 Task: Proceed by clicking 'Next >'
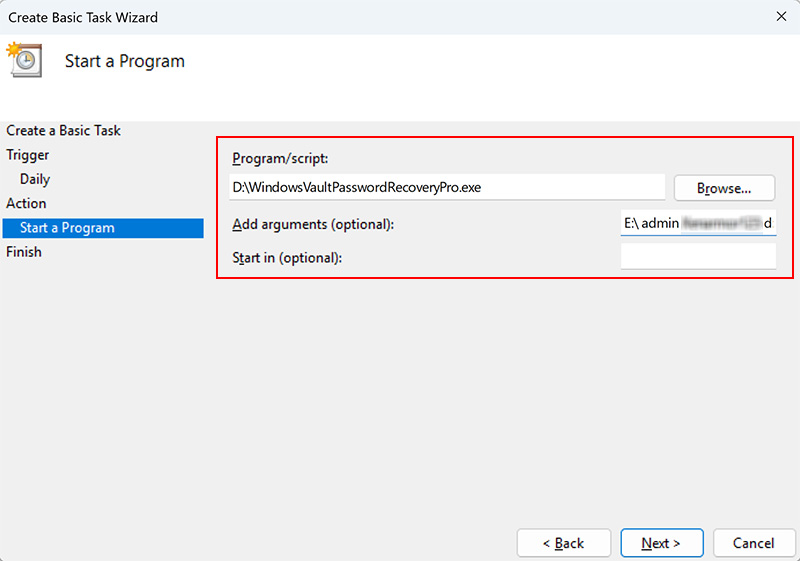[x=661, y=543]
